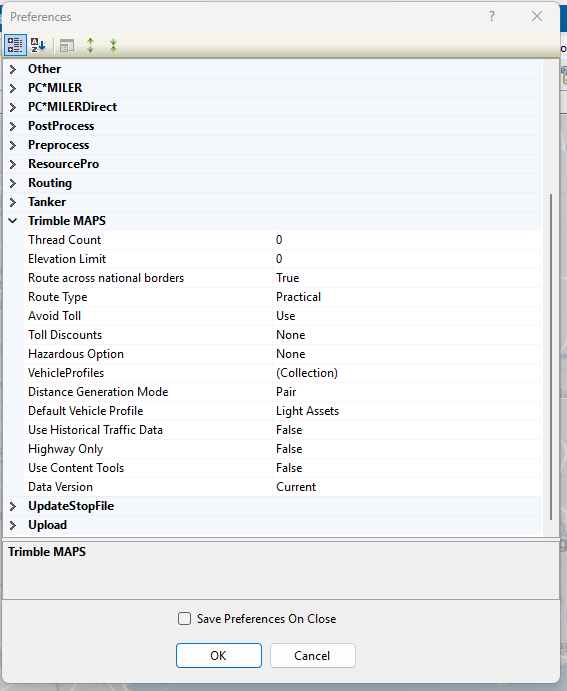Click the property grid vertical scrollbar

[551, 357]
